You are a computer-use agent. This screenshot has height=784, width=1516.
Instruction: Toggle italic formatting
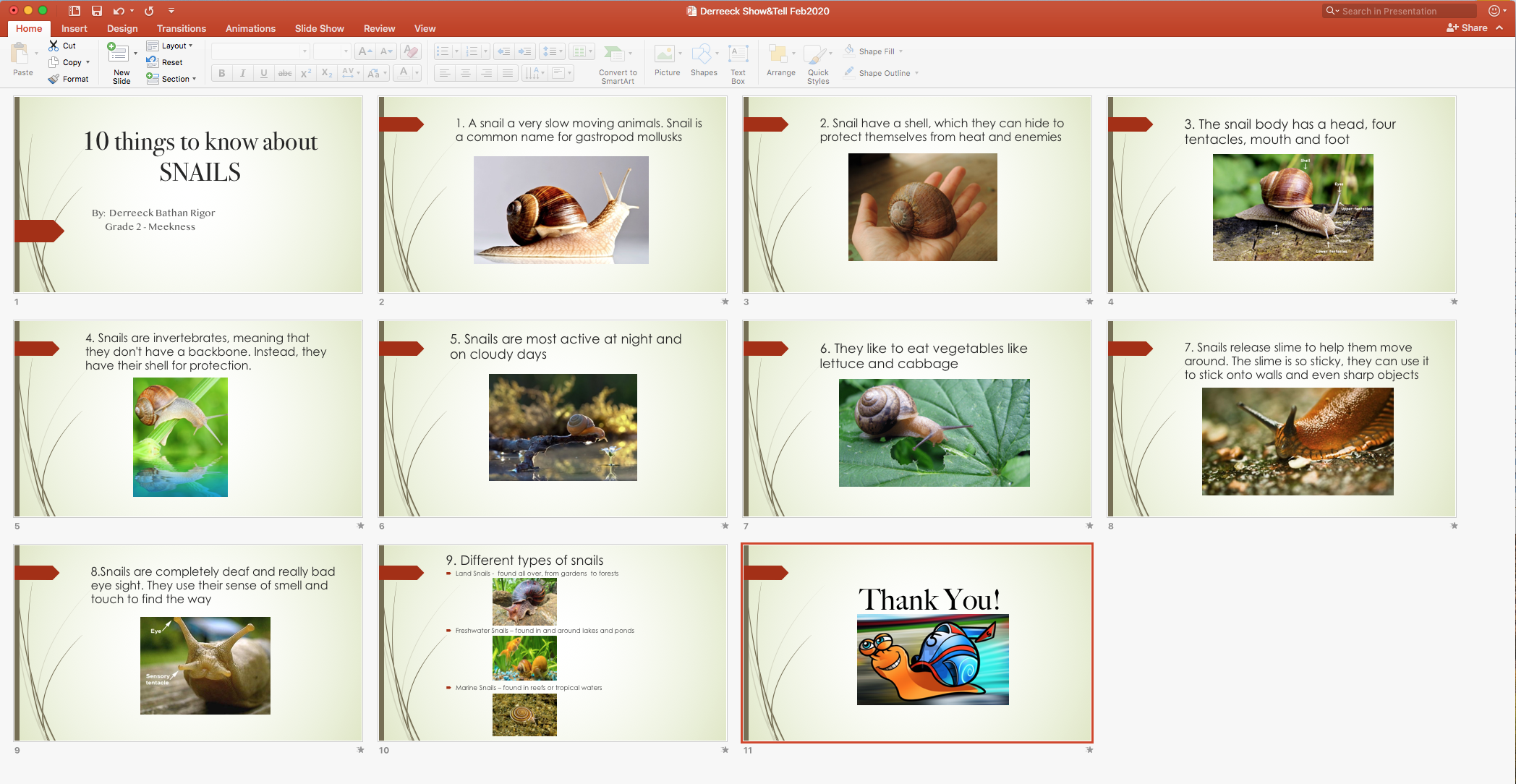click(x=243, y=73)
